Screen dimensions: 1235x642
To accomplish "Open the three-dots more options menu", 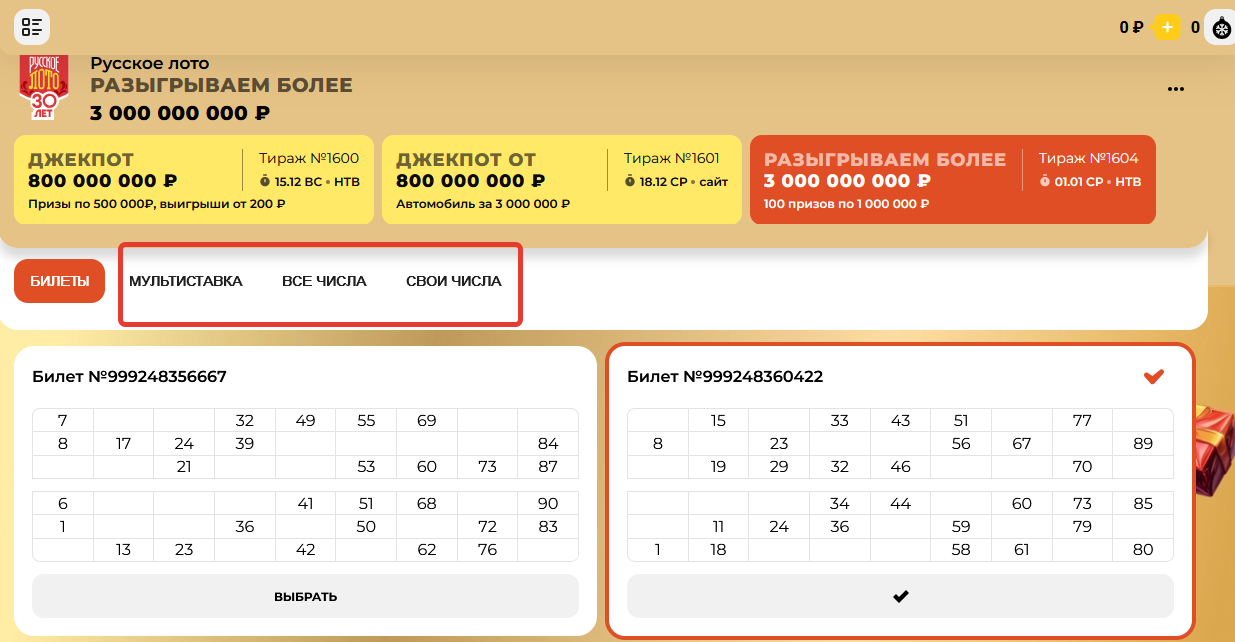I will (x=1176, y=89).
